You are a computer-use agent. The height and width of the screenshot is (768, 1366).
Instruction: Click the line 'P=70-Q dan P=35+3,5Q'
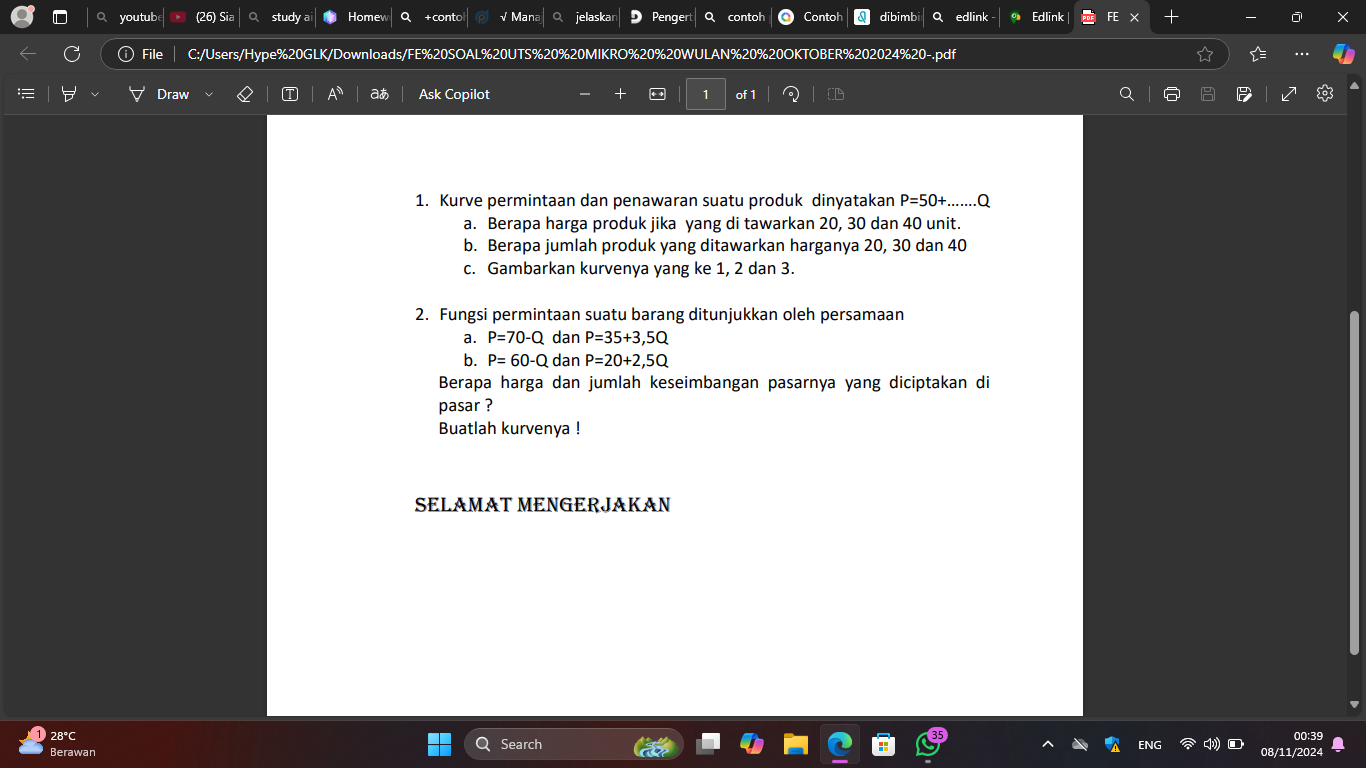click(577, 337)
